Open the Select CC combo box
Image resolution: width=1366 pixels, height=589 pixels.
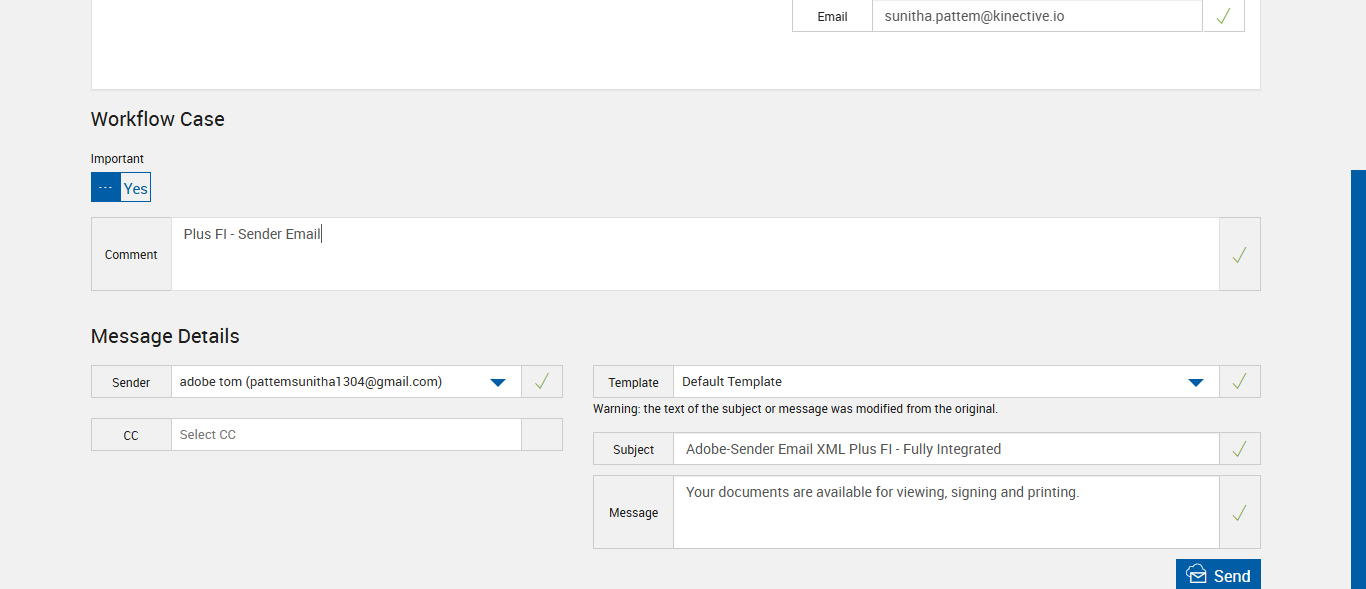pos(345,435)
